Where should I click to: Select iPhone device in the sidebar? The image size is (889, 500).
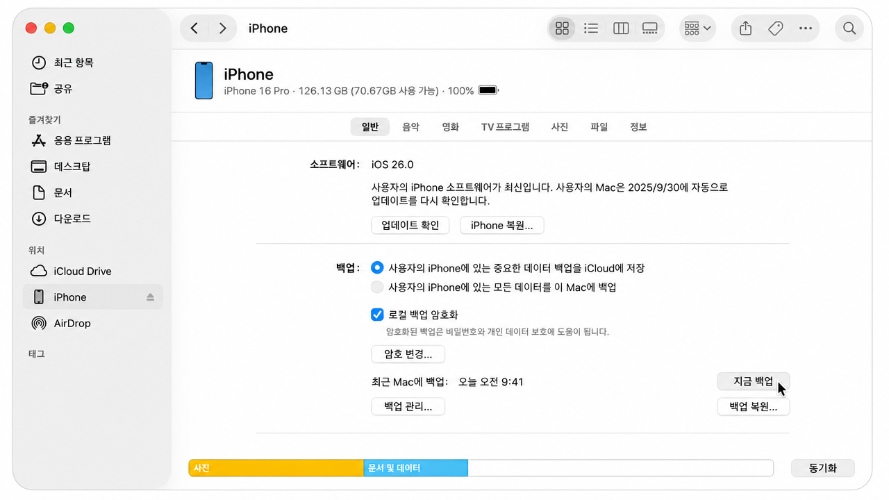pos(93,297)
